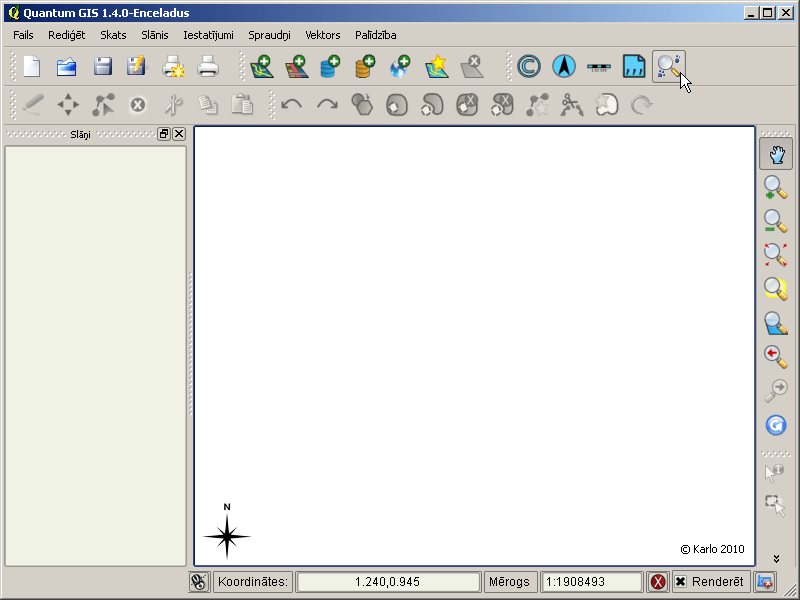Select features with selection tool
This screenshot has height=600, width=800.
click(x=776, y=506)
